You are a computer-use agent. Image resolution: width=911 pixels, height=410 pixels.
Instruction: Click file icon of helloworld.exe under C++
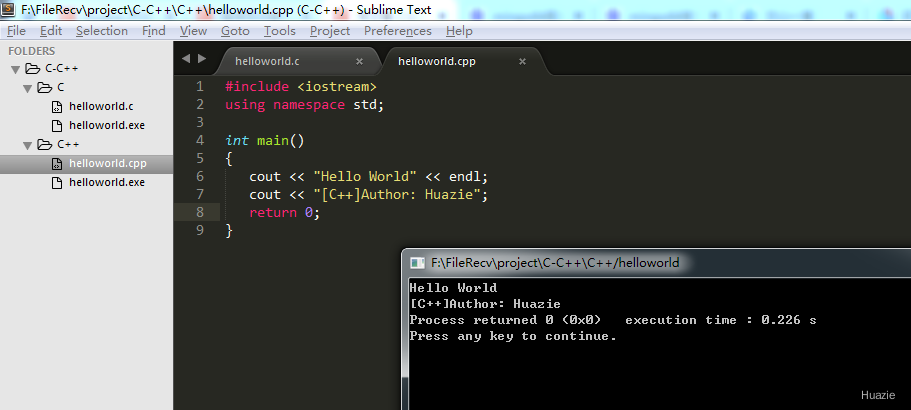57,182
